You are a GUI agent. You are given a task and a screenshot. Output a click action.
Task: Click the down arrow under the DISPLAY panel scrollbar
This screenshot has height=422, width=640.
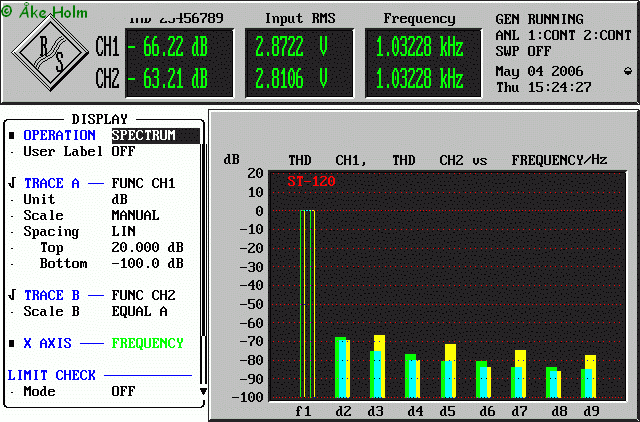(203, 391)
